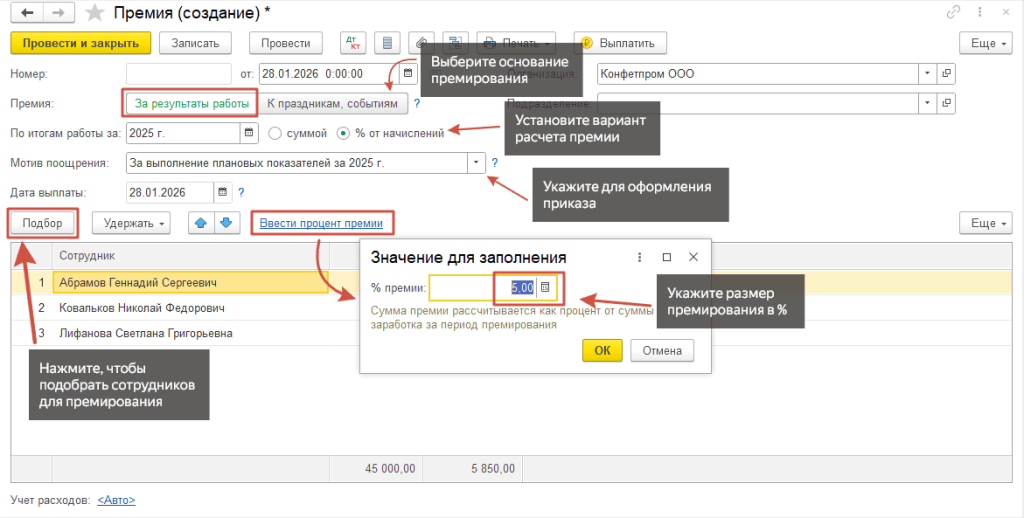This screenshot has width=1024, height=518.
Task: Click the % премии value field
Action: click(484, 288)
